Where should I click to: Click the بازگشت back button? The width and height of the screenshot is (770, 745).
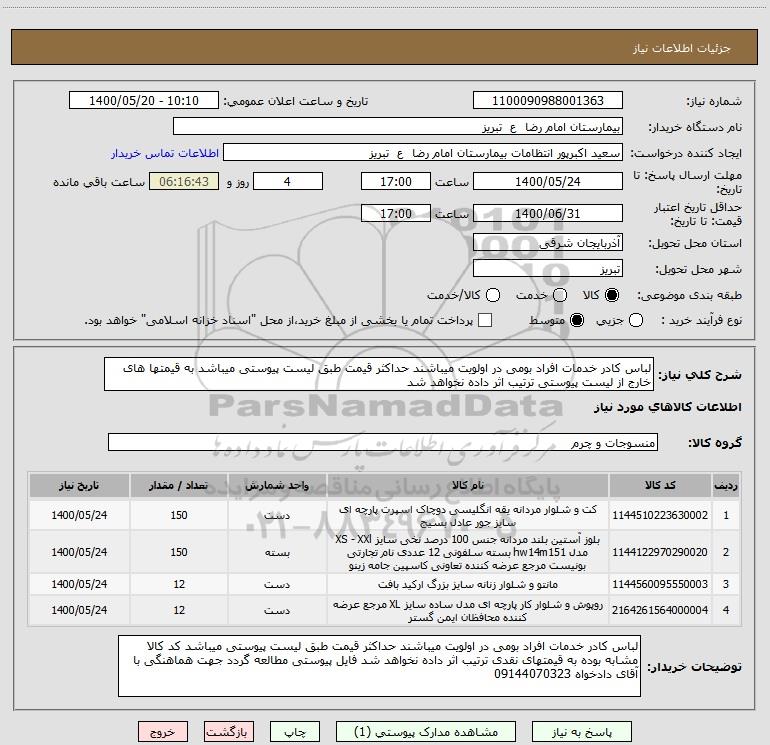(229, 732)
